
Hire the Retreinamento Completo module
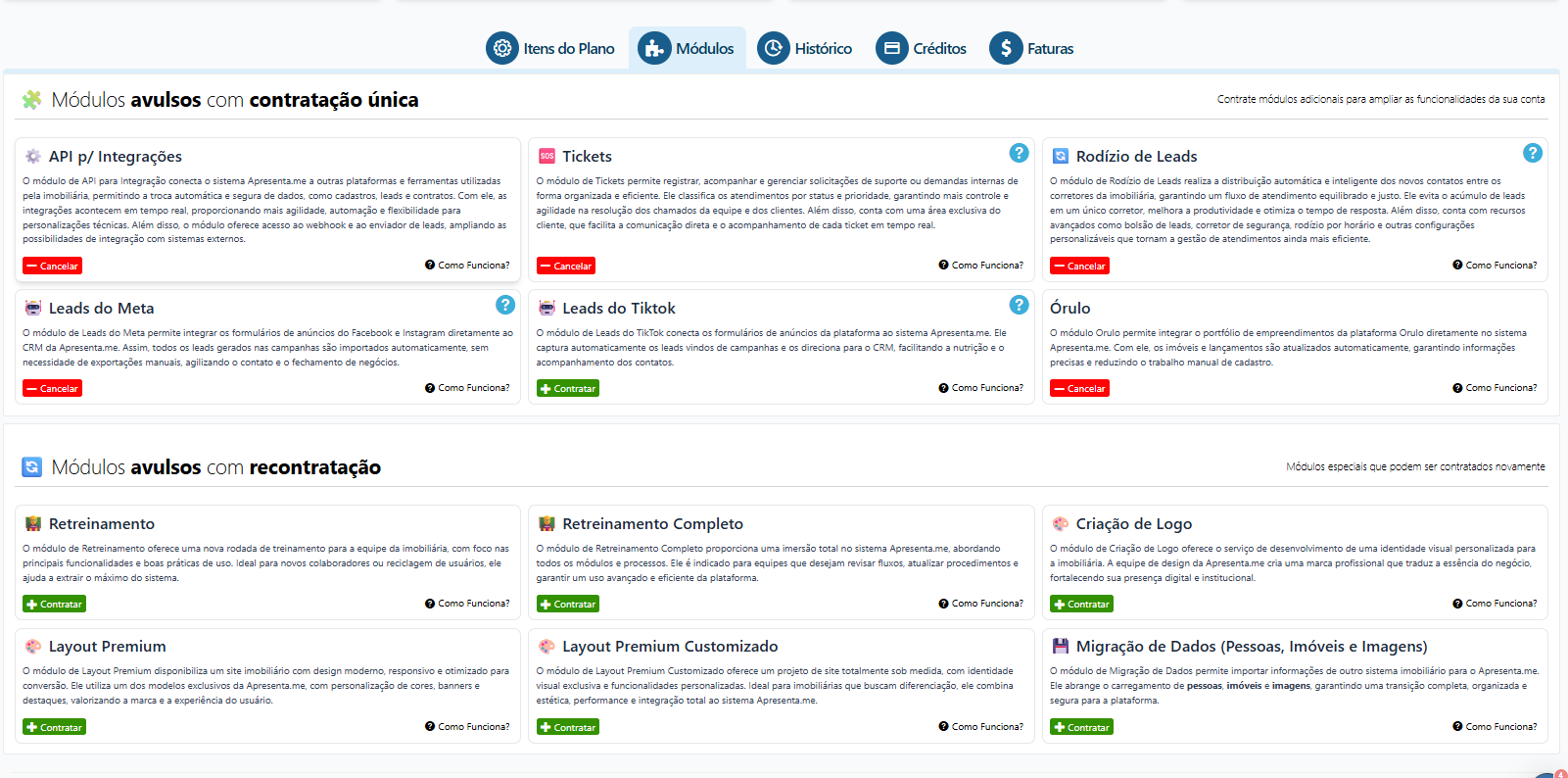568,605
